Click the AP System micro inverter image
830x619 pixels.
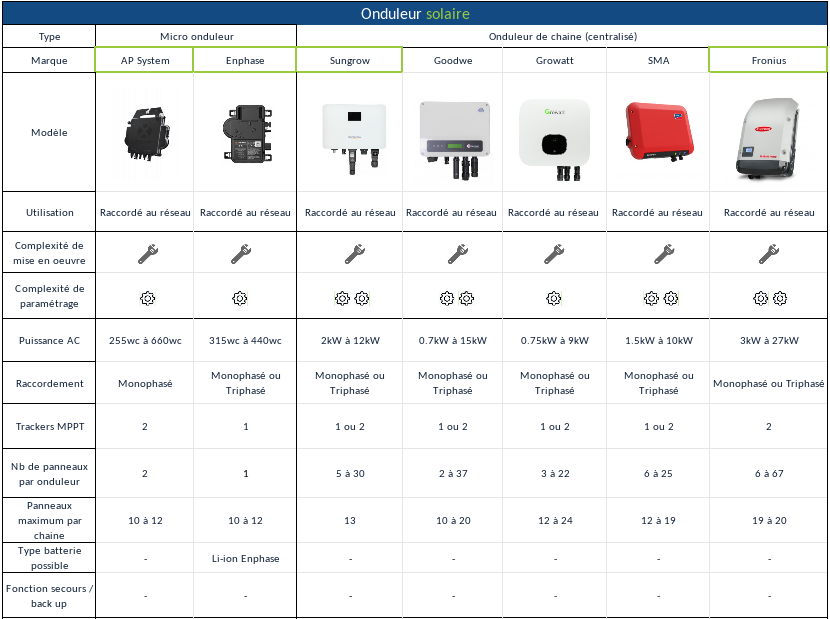(146, 133)
